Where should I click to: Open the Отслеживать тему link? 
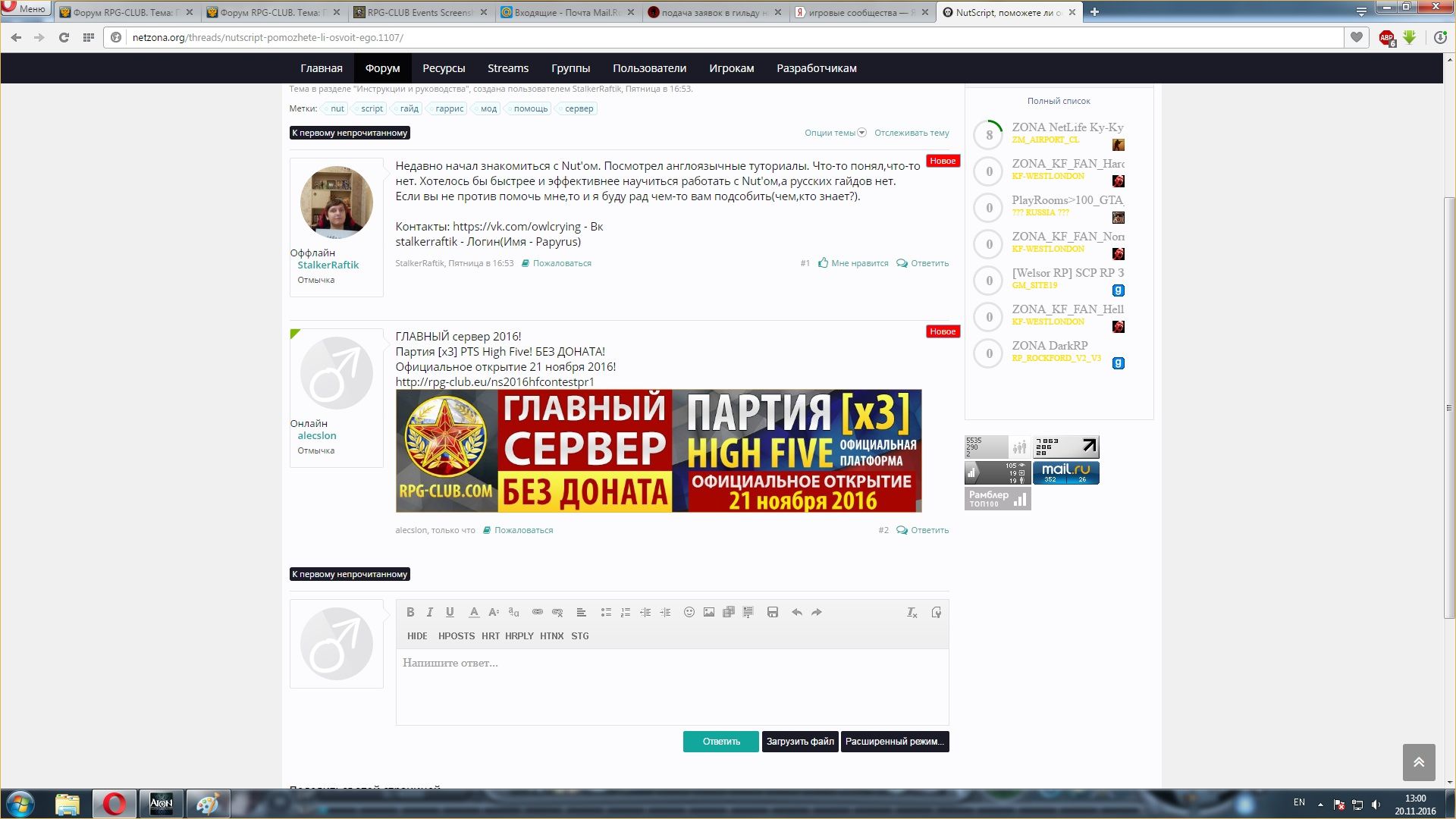(x=912, y=133)
